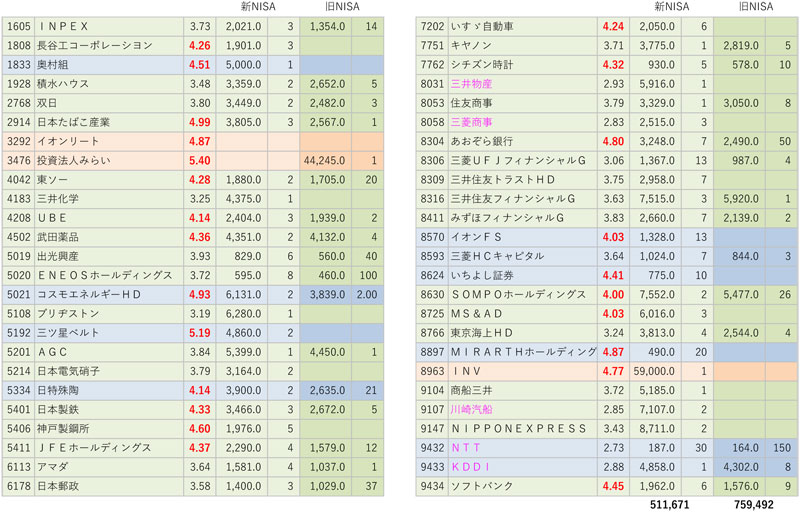Click the 三井住友フィナンシャルＧ cell
This screenshot has width=800, height=512.
pos(522,199)
